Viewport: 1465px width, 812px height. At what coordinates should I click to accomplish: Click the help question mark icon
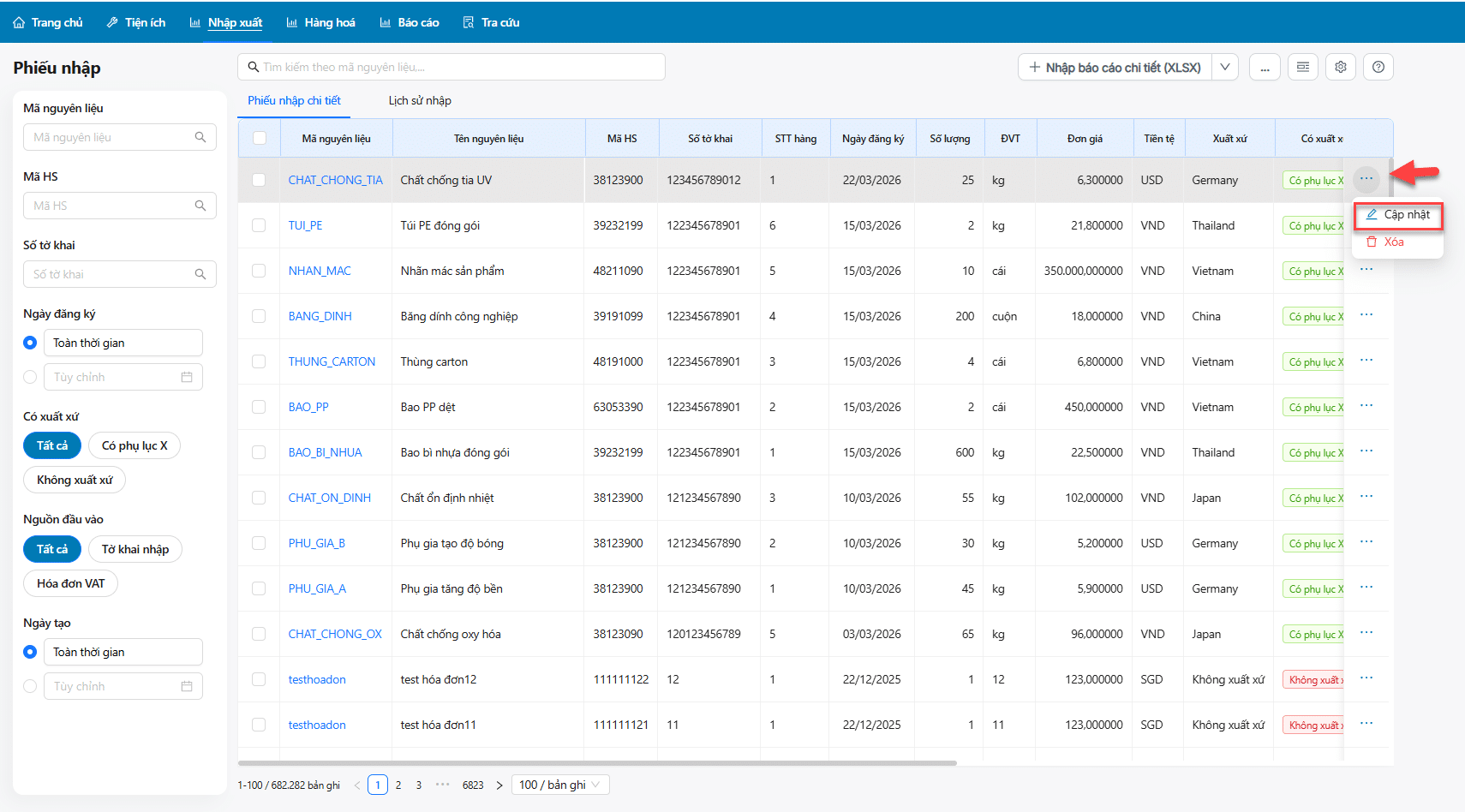pyautogui.click(x=1378, y=67)
